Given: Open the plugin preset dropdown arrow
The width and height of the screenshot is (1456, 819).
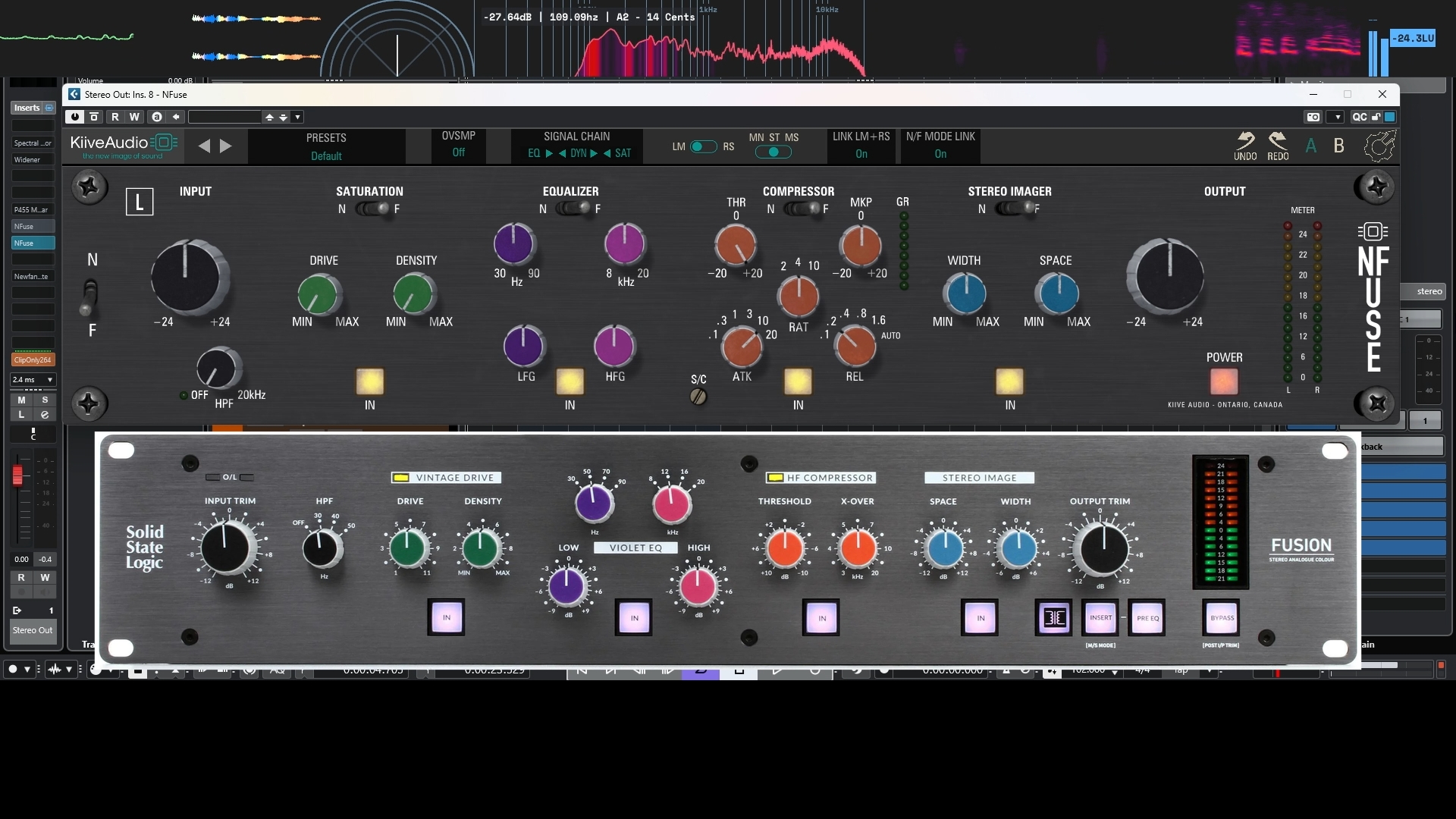Looking at the screenshot, I should coord(297,117).
